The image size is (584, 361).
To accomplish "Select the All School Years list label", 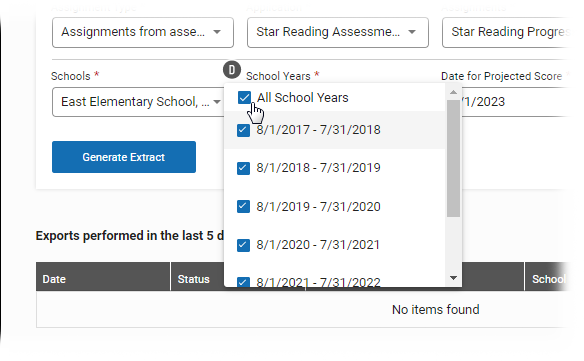I will pos(303,98).
